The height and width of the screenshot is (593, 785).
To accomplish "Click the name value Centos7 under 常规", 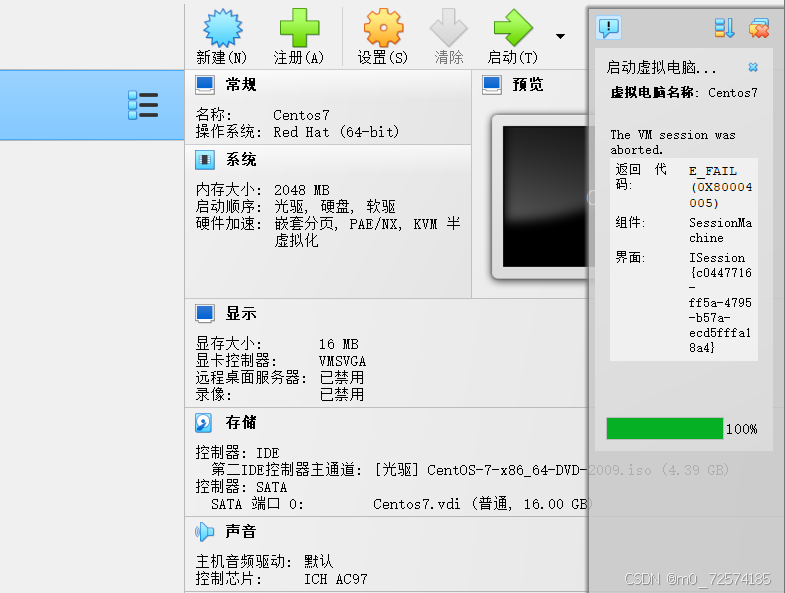I will point(301,115).
